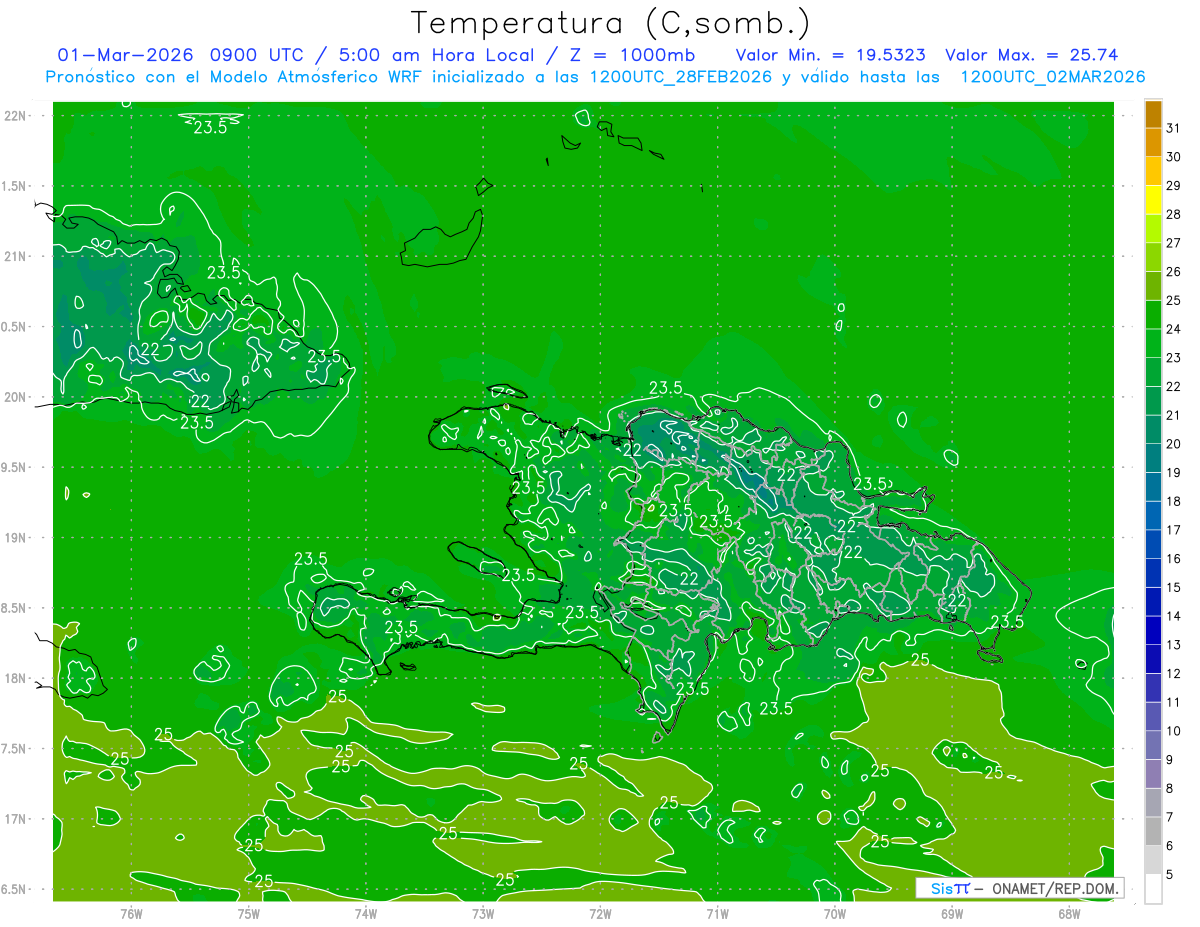
Task: Click the '75W' longitude axis label
Action: [248, 914]
